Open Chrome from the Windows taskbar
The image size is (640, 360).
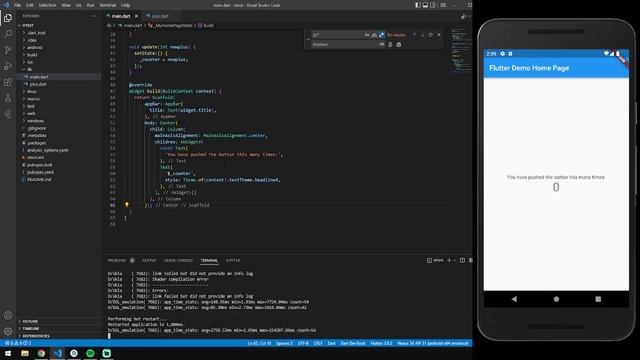coord(41,353)
